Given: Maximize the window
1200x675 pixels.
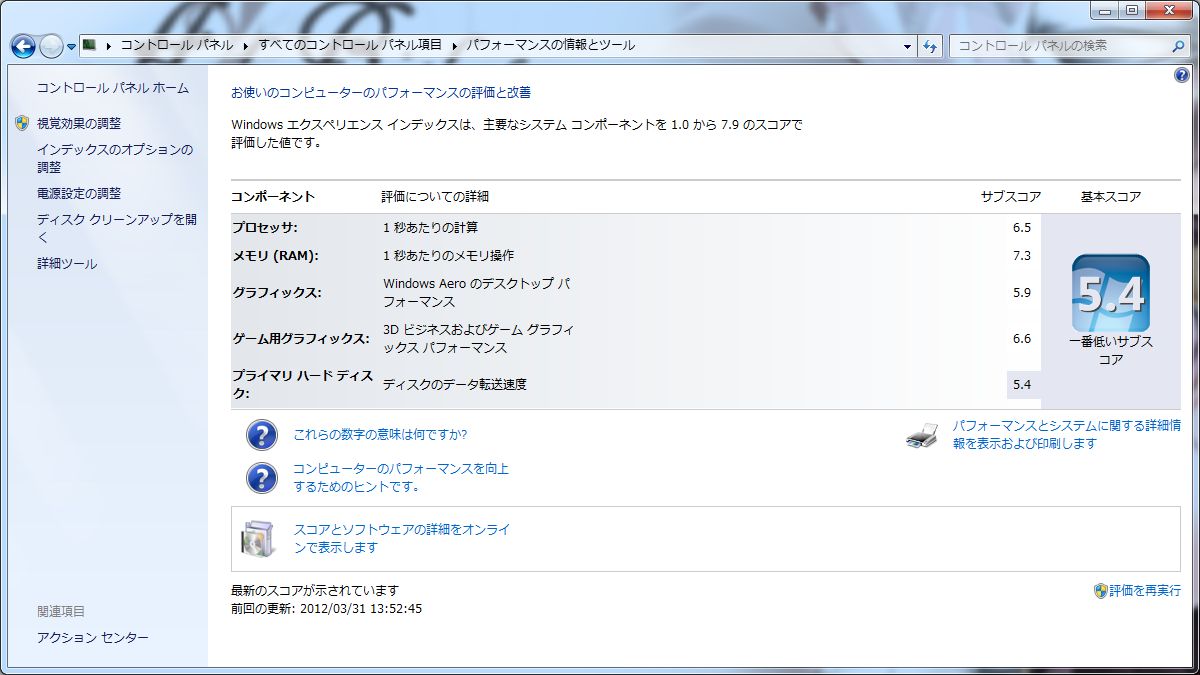Looking at the screenshot, I should 1132,10.
